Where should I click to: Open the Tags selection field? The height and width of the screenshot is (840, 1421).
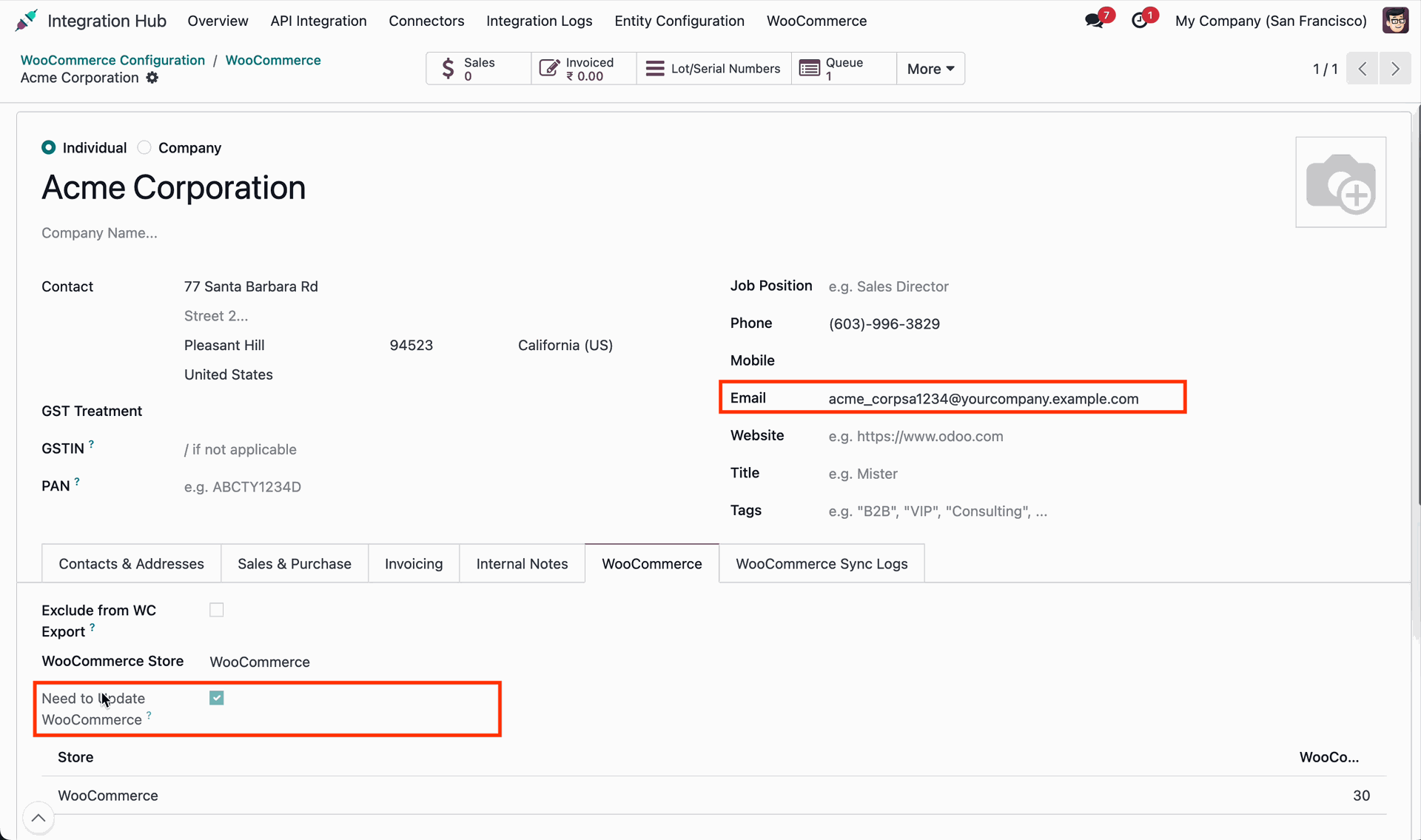[x=1106, y=511]
